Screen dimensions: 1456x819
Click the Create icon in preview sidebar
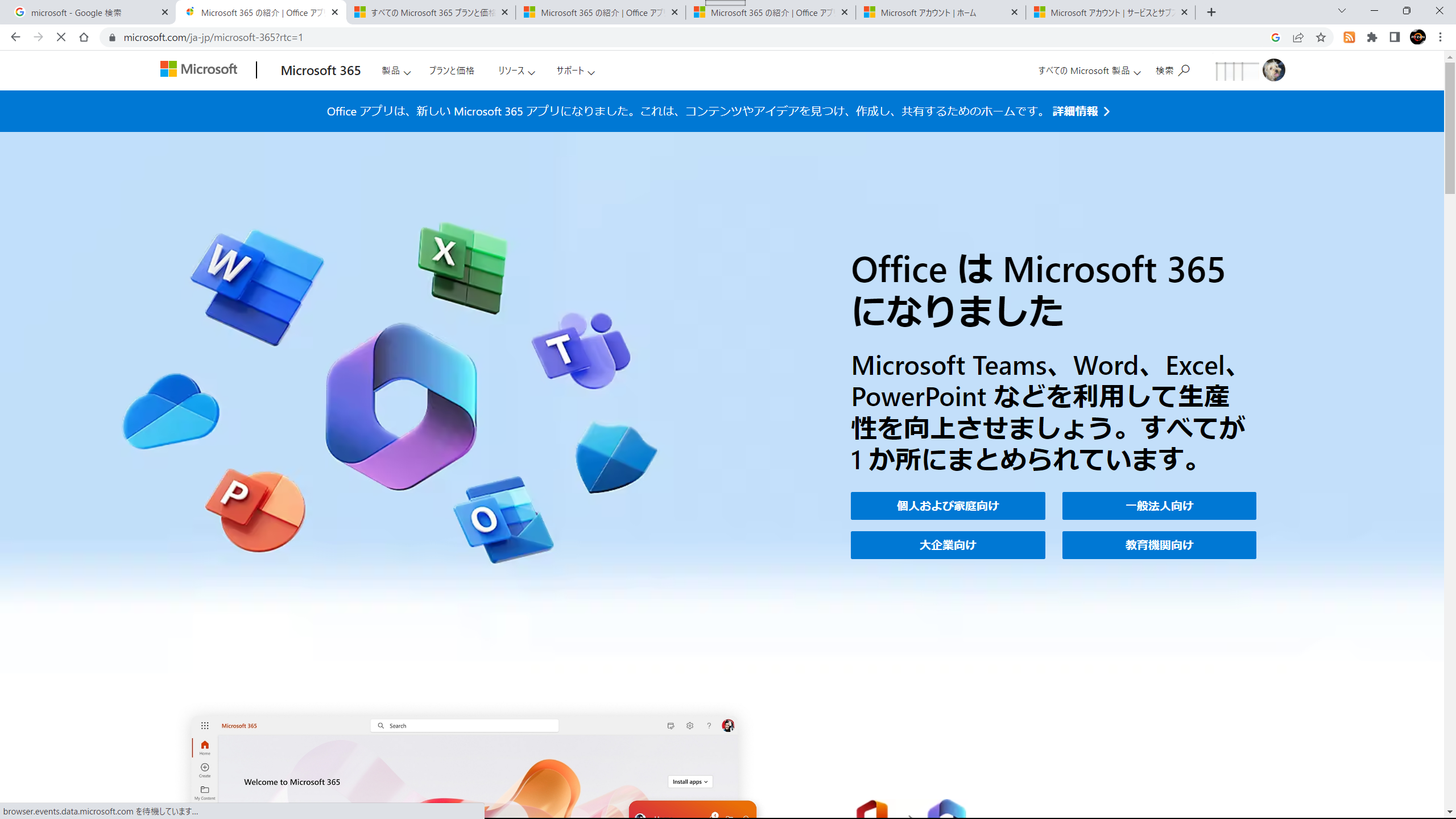click(x=205, y=770)
